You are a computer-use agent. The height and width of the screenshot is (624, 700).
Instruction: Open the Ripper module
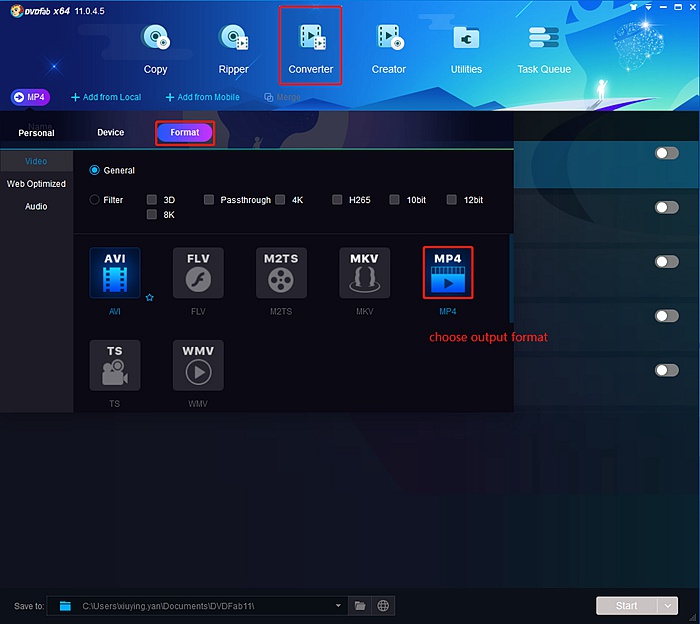click(x=233, y=49)
